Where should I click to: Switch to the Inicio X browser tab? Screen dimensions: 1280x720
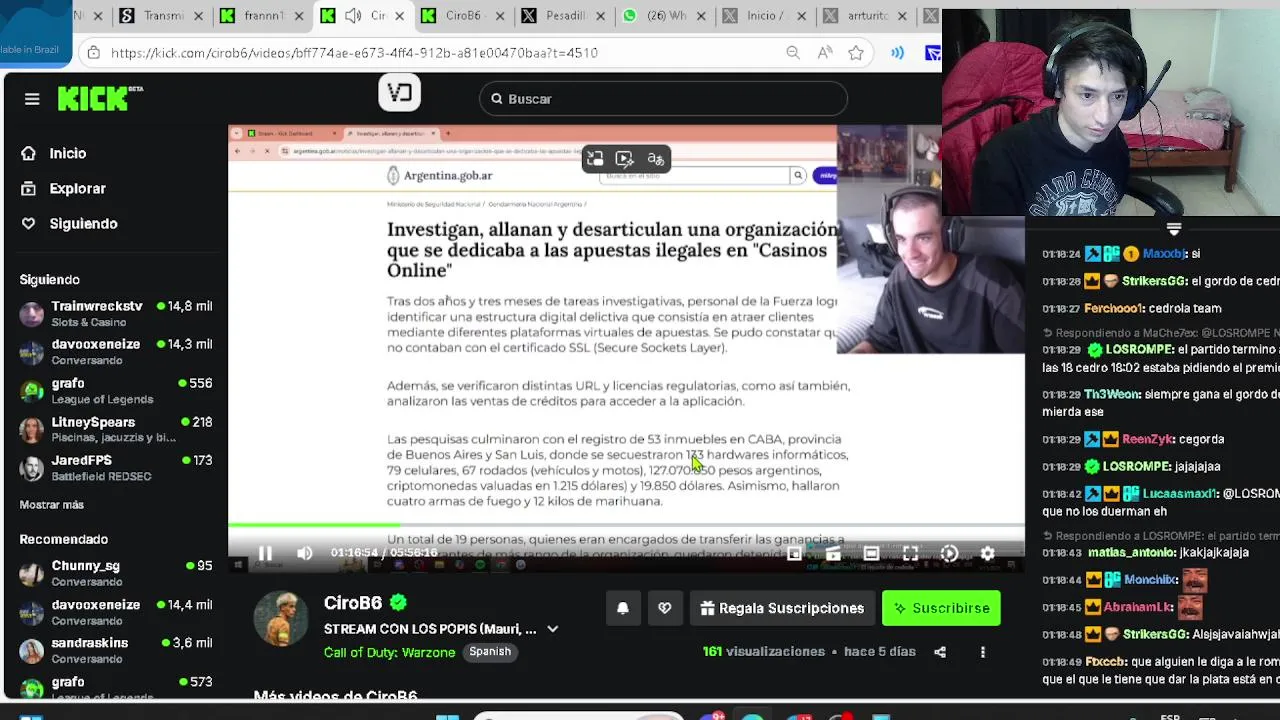pos(762,16)
